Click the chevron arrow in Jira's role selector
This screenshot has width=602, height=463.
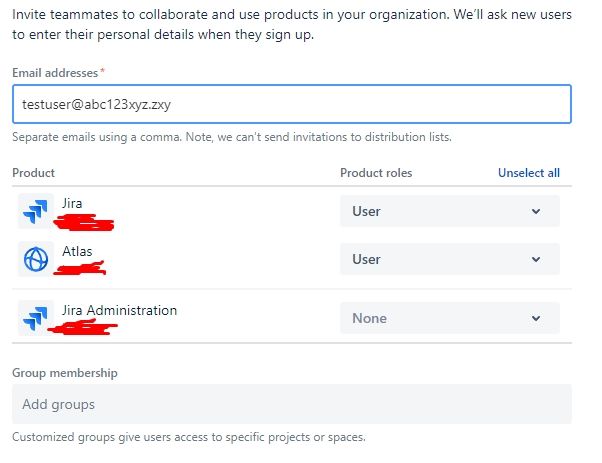(x=536, y=211)
